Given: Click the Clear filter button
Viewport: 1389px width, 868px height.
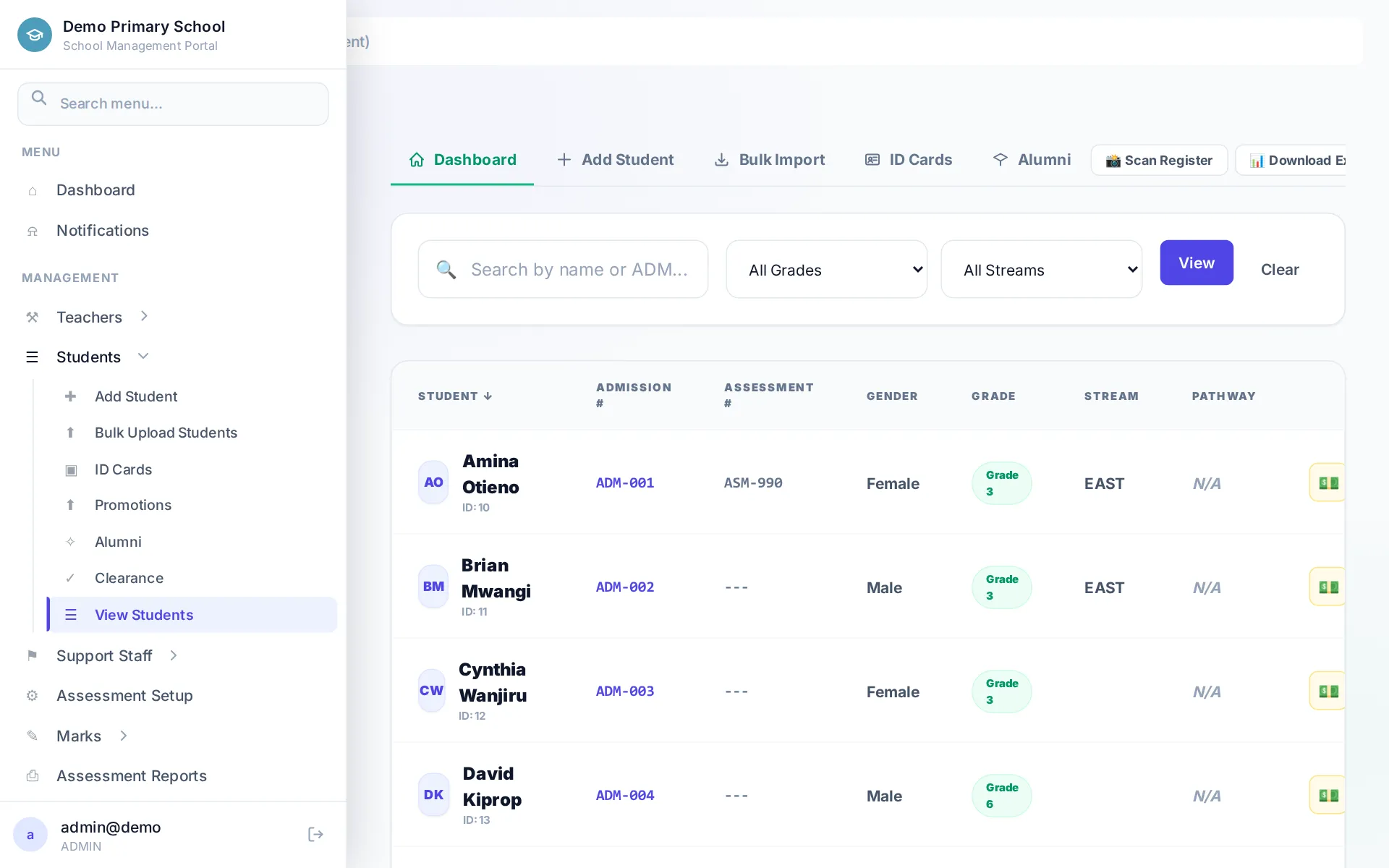Looking at the screenshot, I should coord(1280,269).
